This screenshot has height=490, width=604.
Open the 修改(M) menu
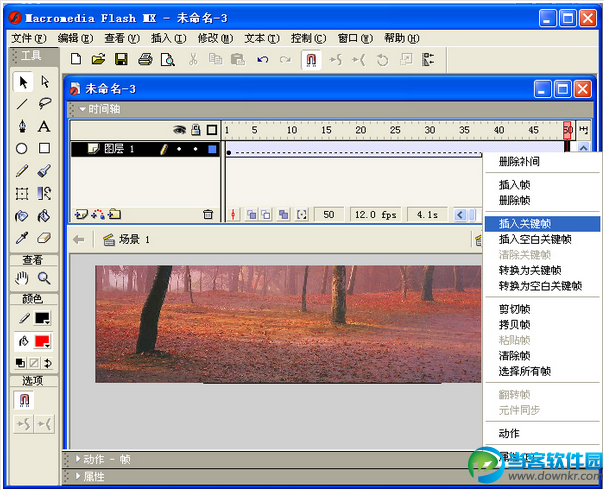coord(215,38)
